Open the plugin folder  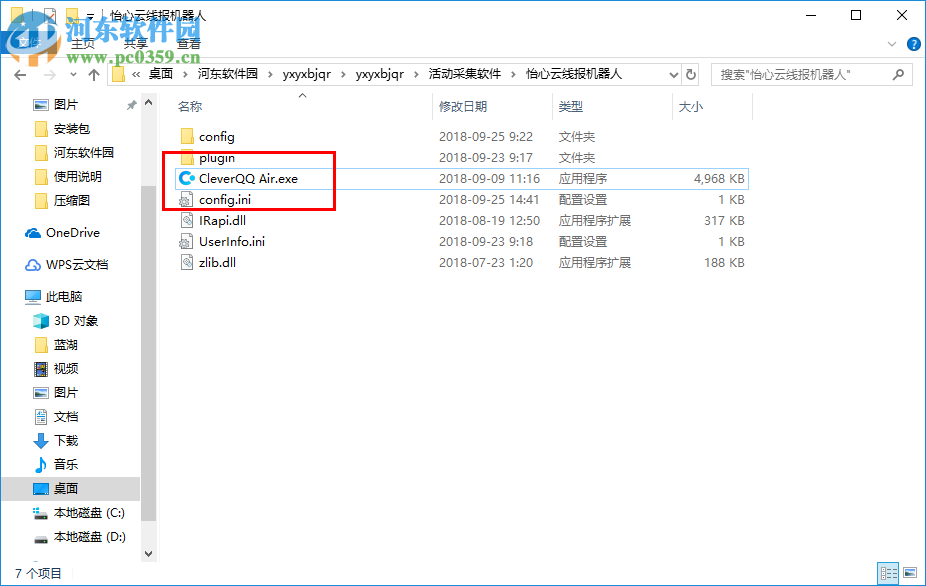[x=219, y=157]
